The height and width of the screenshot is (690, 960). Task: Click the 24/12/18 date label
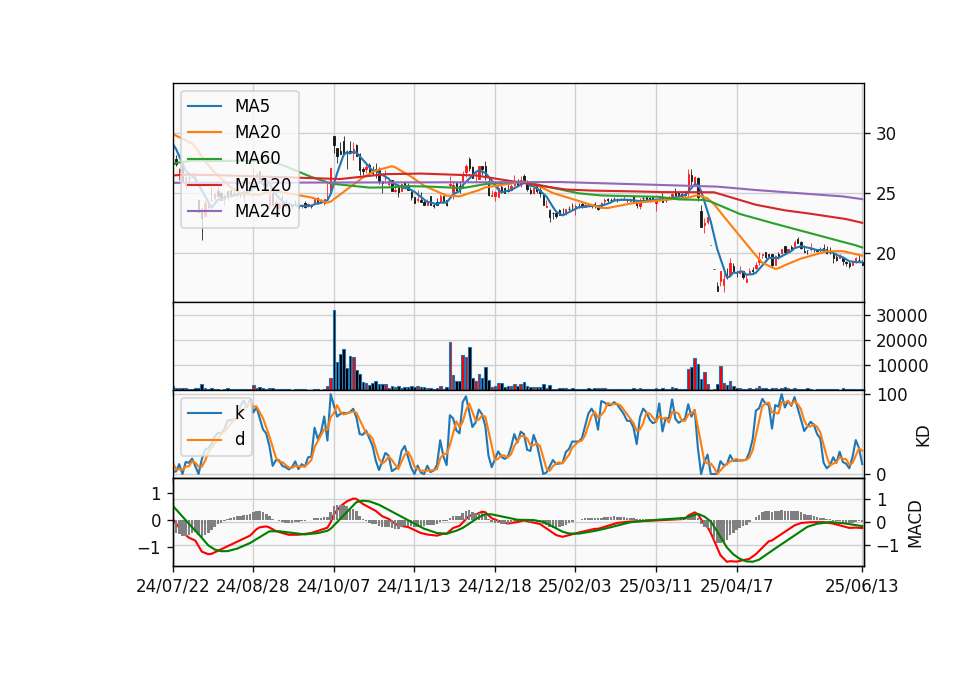coord(495,586)
